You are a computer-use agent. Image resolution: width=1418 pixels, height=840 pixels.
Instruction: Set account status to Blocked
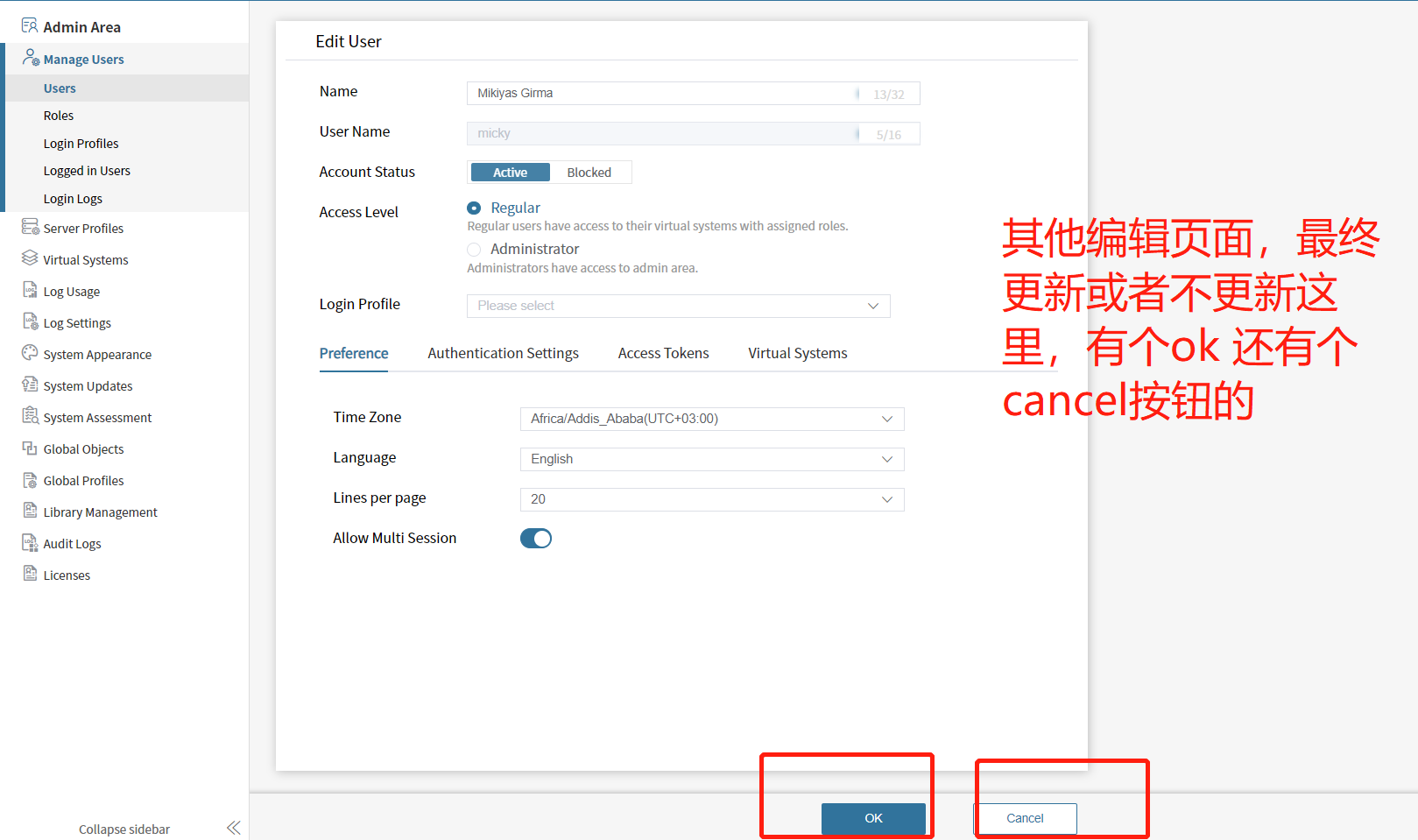(589, 173)
